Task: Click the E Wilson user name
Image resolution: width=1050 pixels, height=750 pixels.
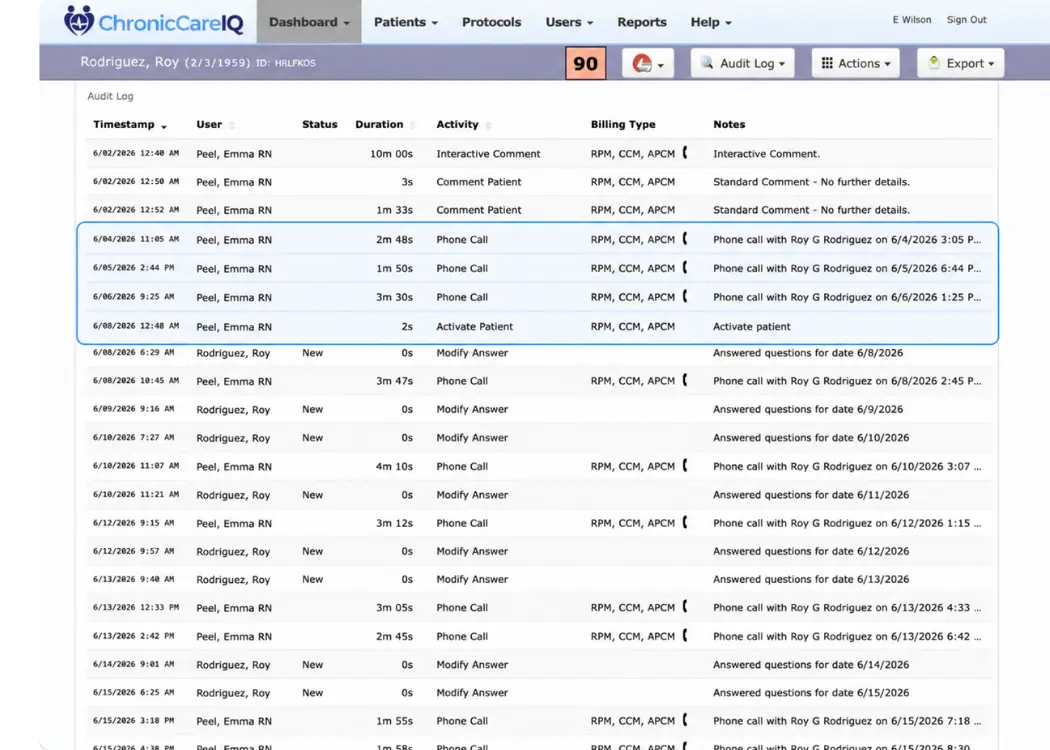Action: [911, 19]
